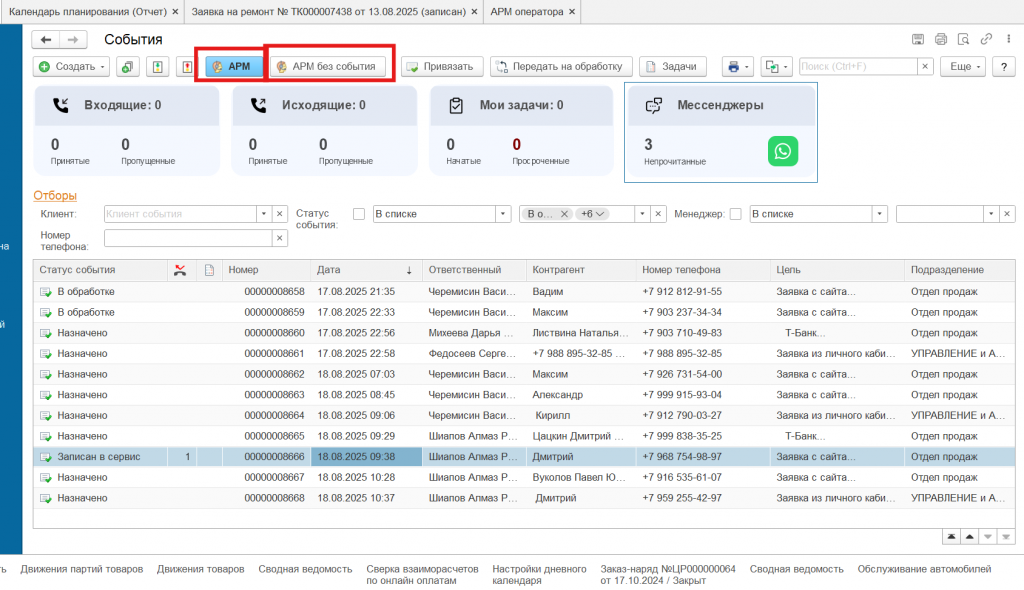Click the print preview magnifier icon

(962, 39)
